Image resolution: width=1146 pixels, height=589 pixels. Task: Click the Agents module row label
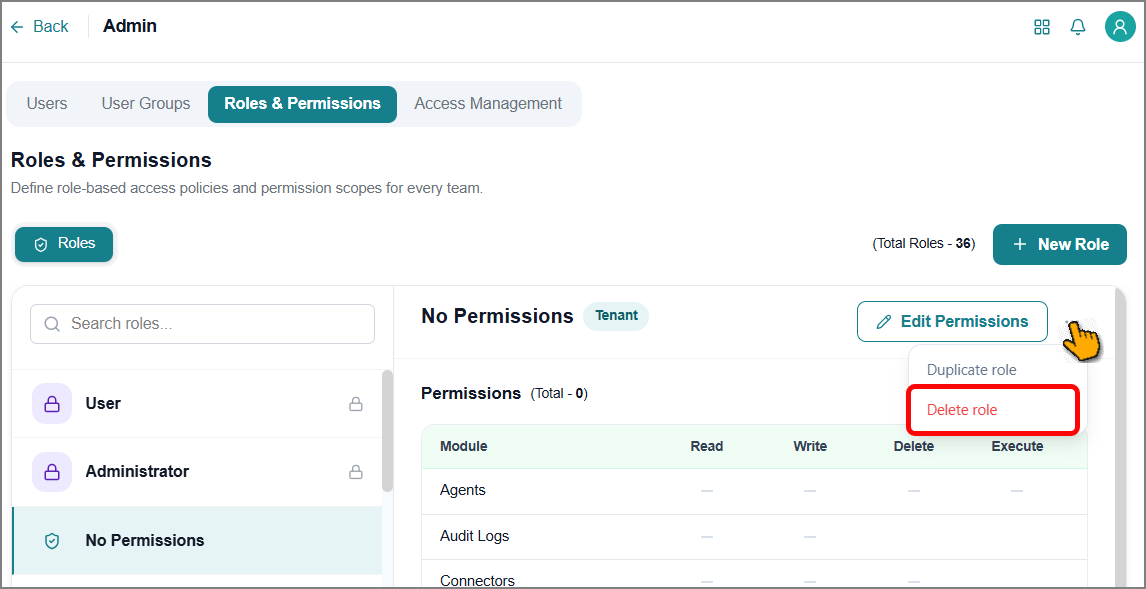pyautogui.click(x=463, y=490)
